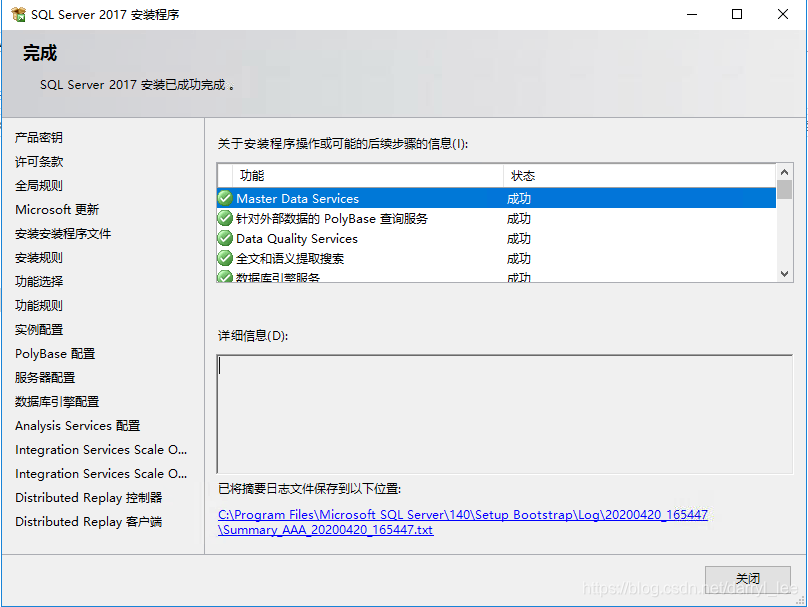Minimize the SQL Server setup window
808x607 pixels.
[x=692, y=14]
